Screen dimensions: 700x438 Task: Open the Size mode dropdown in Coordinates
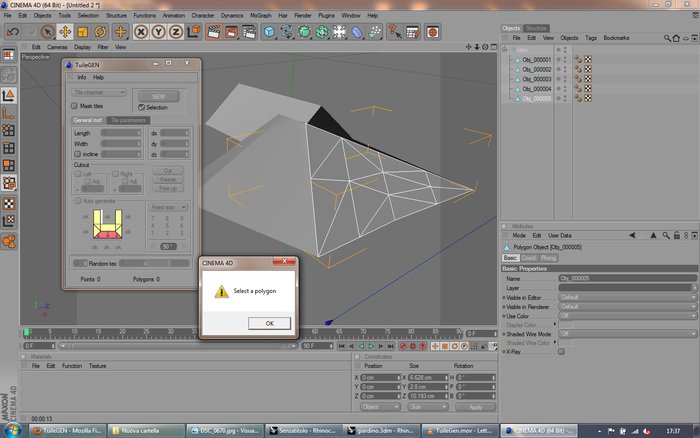coord(428,407)
